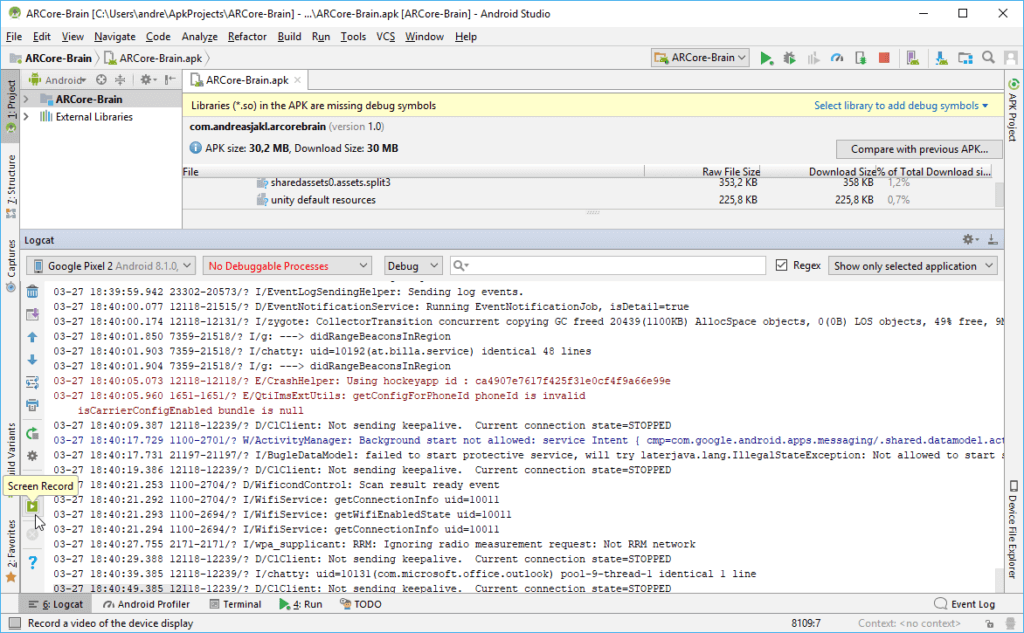Screen dimensions: 1024x633
Task: Click the Raw File Size column header
Action: [703, 172]
